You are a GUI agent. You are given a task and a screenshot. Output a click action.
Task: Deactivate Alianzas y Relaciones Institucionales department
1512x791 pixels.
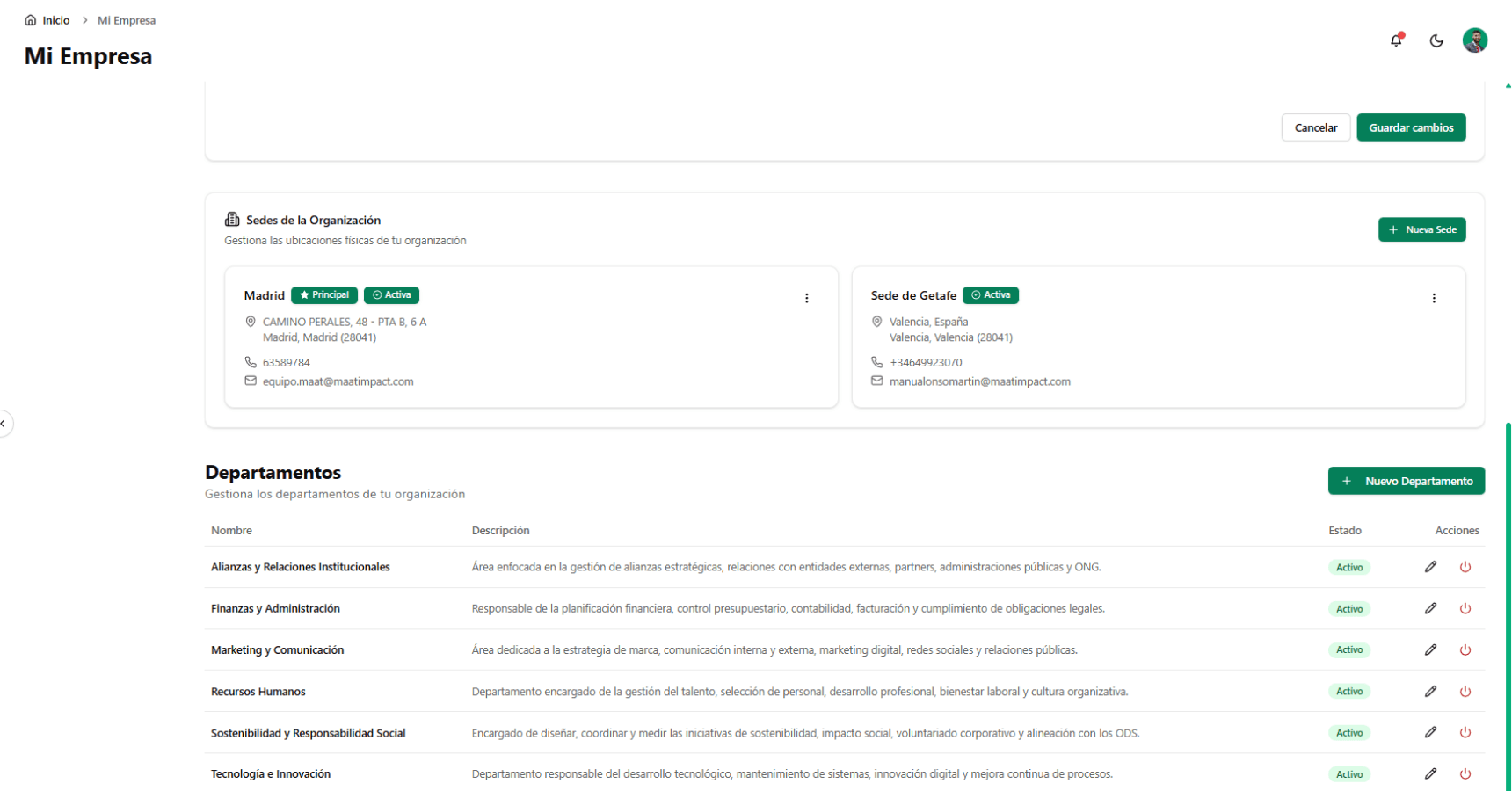click(x=1465, y=567)
